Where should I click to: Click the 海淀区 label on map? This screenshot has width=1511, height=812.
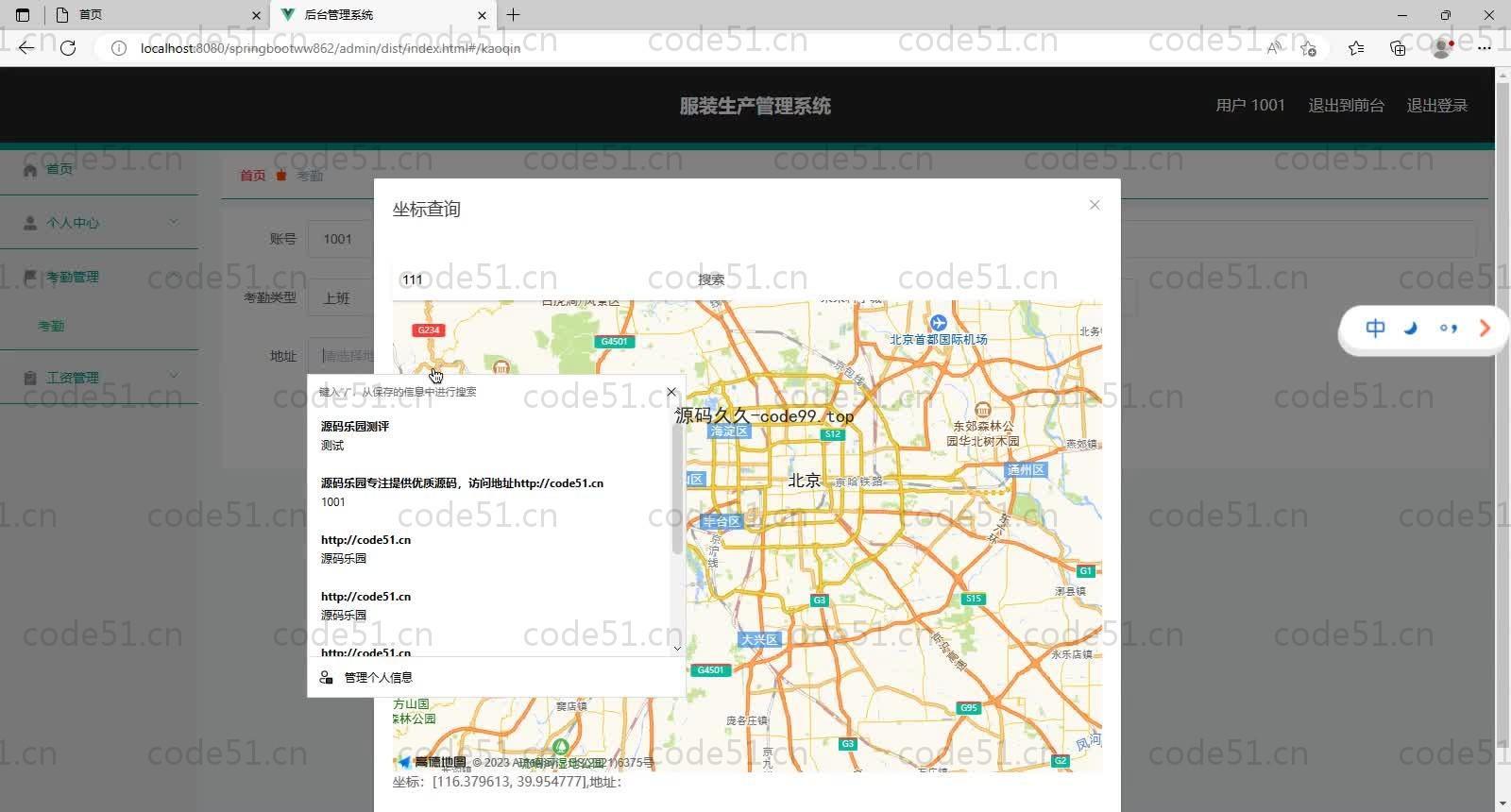pyautogui.click(x=729, y=431)
